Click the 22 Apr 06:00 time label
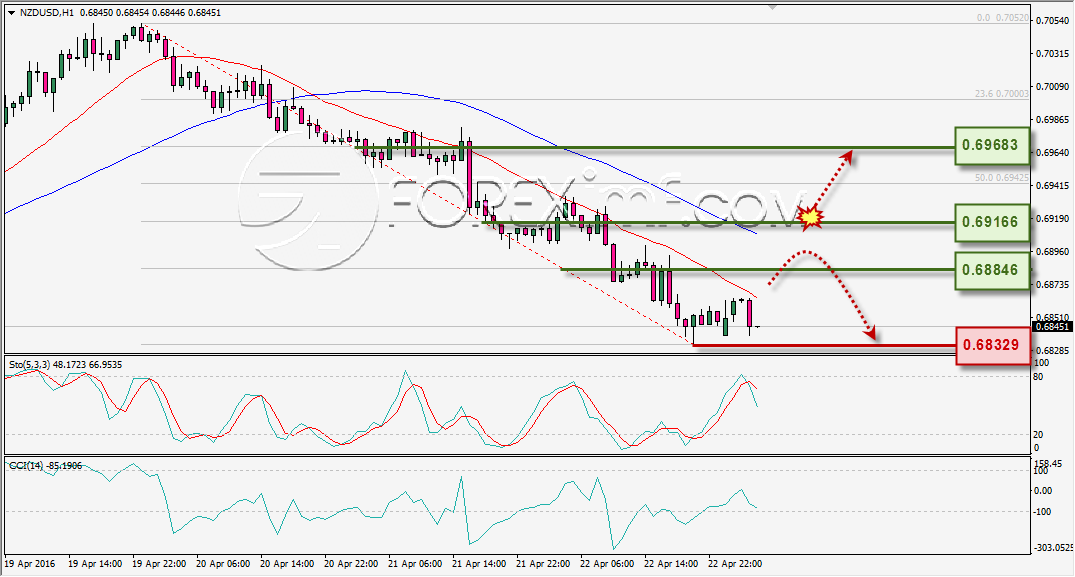Screen dimensions: 1075x577 pos(607,564)
